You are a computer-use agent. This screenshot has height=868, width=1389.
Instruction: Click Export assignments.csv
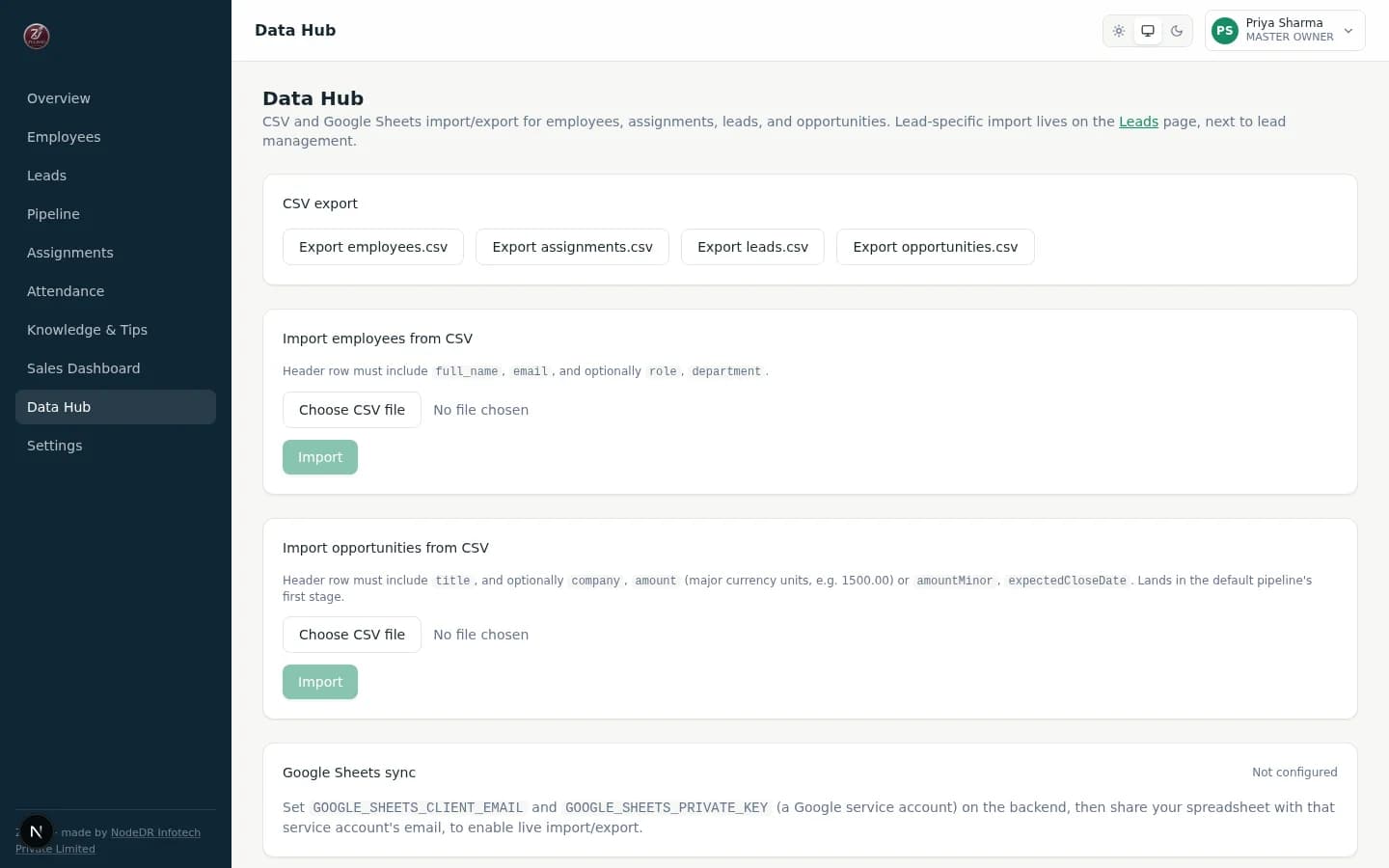572,247
